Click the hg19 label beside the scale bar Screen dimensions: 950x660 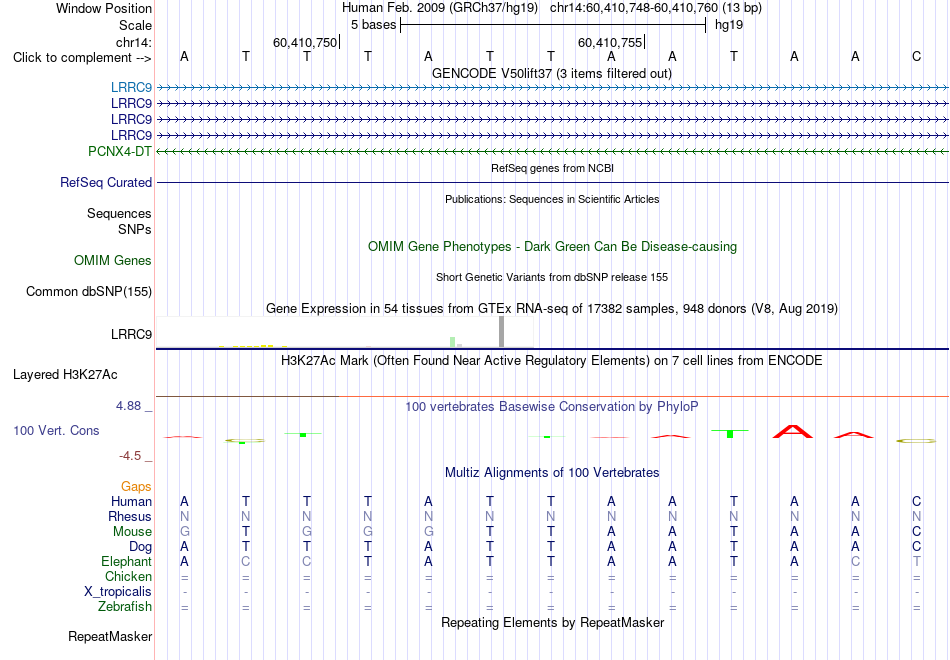(729, 25)
